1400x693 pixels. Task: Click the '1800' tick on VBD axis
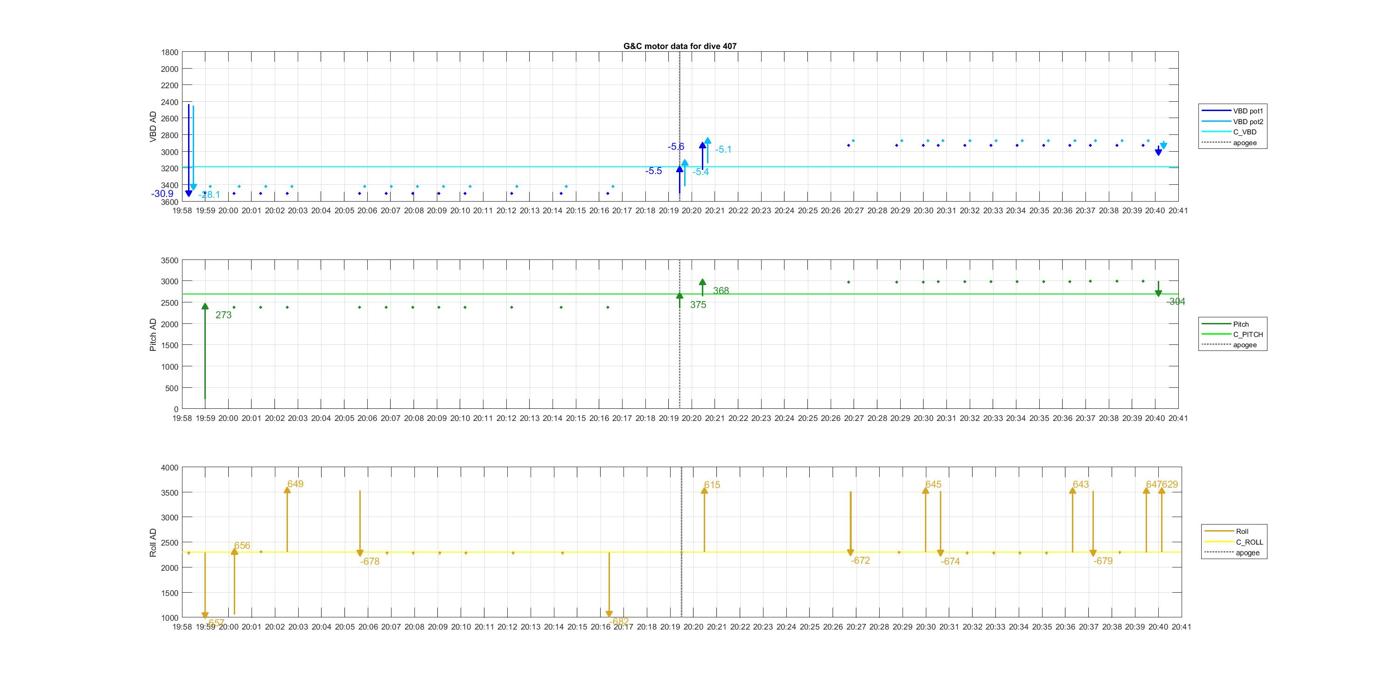tap(170, 52)
